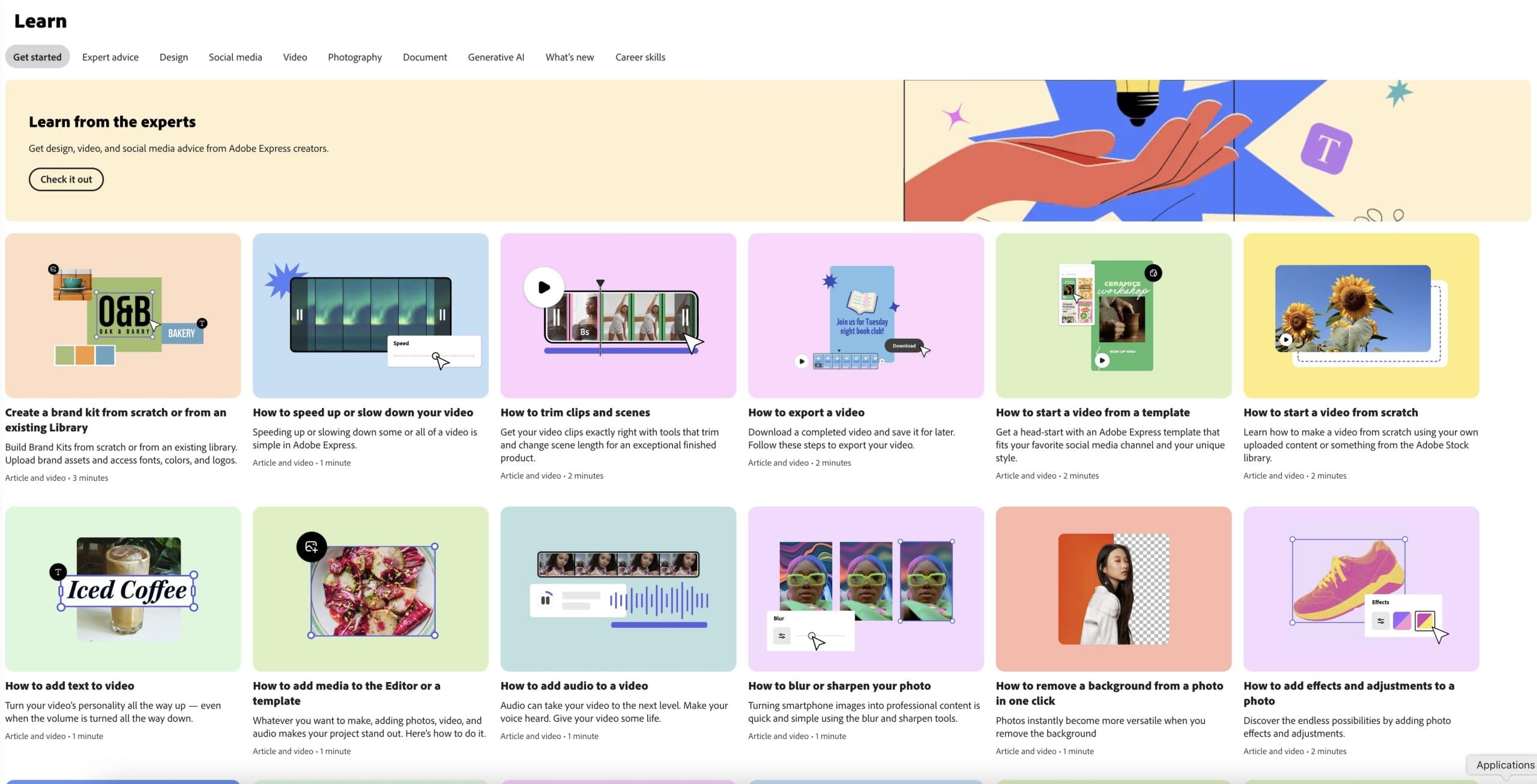1537x784 pixels.
Task: Open the Effects icon on the pink sneaker card
Action: pyautogui.click(x=1380, y=620)
